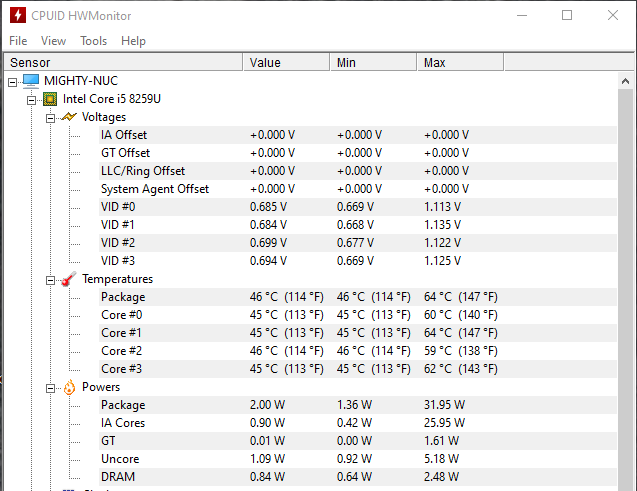
Task: Click the 1.135 V max VID #1 value
Action: 442,225
